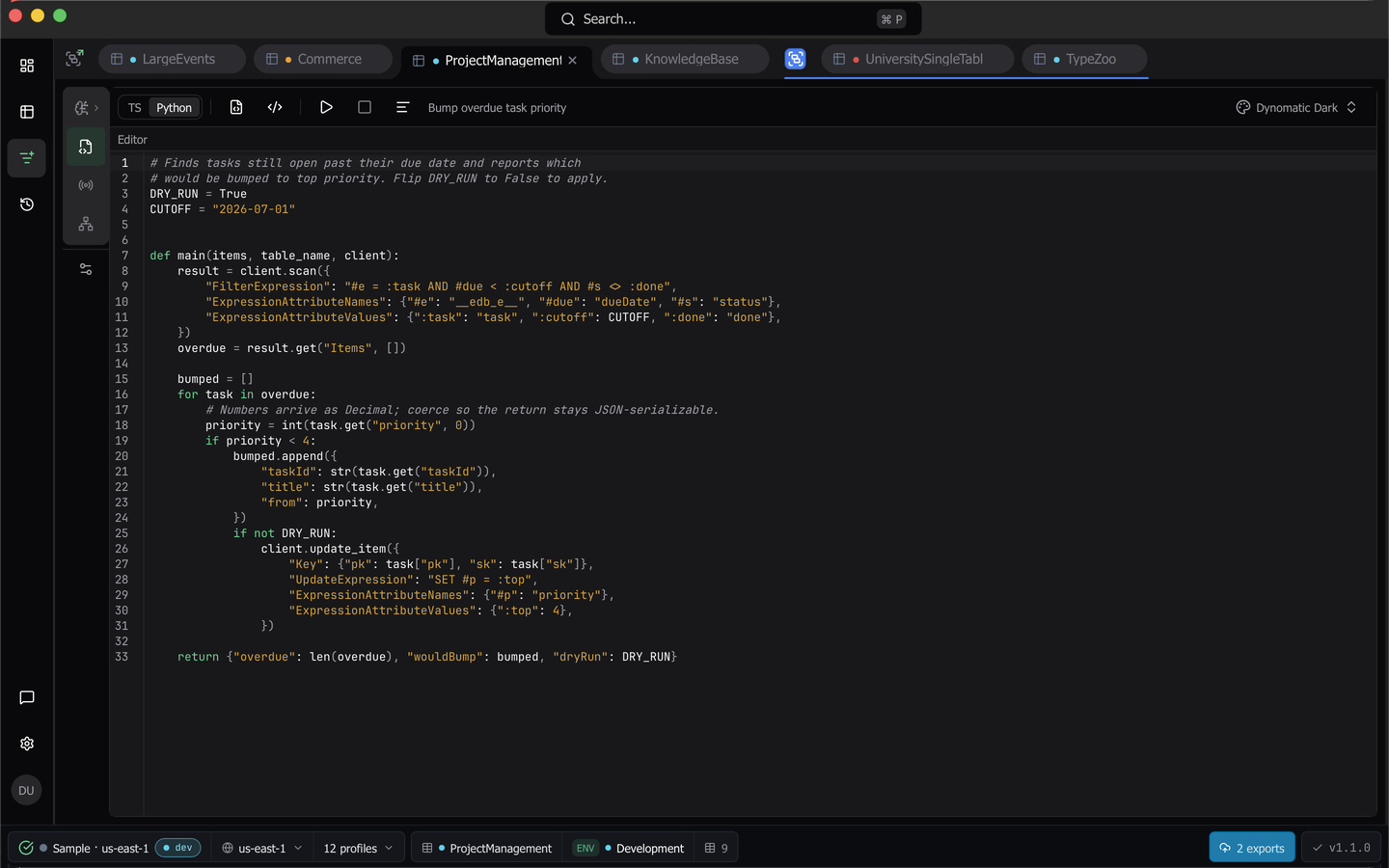Select the query builder icon in left sidebar

[27, 157]
